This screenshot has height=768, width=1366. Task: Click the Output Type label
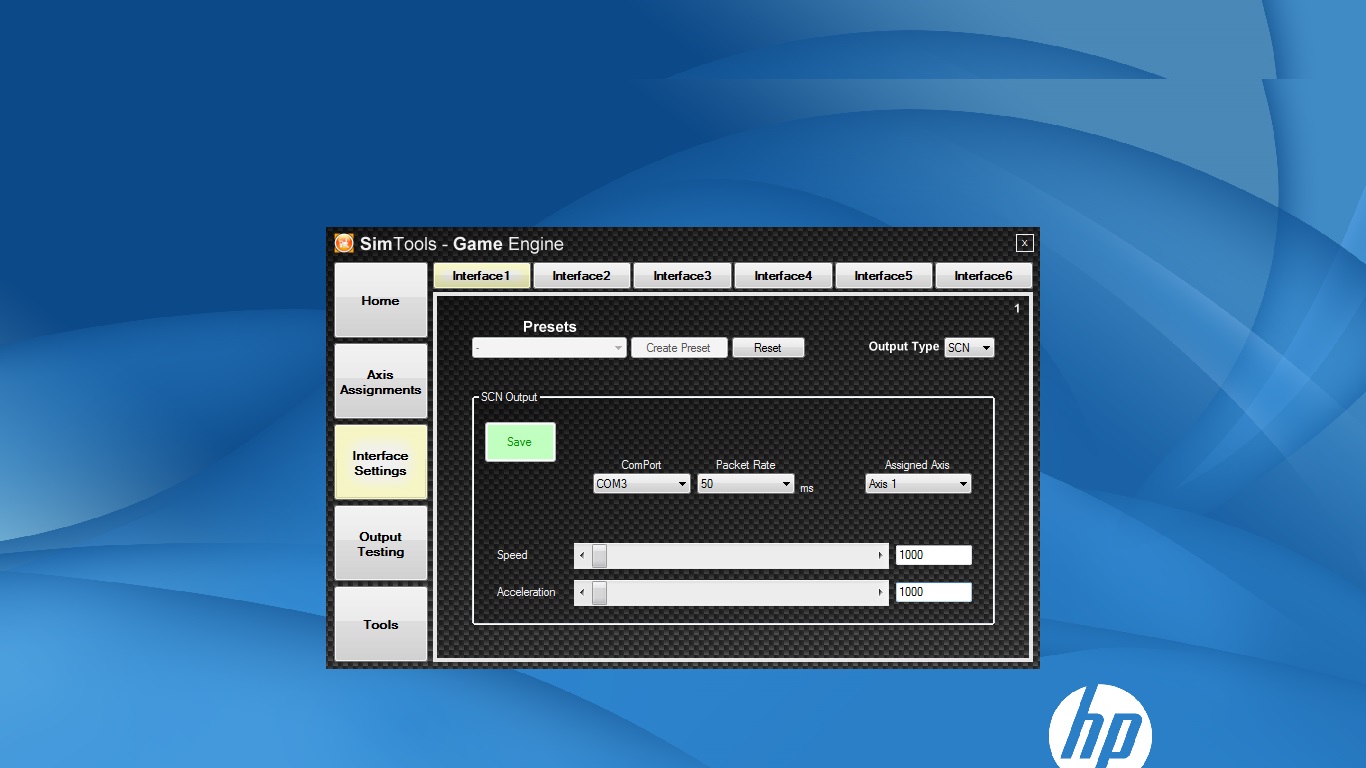click(904, 347)
